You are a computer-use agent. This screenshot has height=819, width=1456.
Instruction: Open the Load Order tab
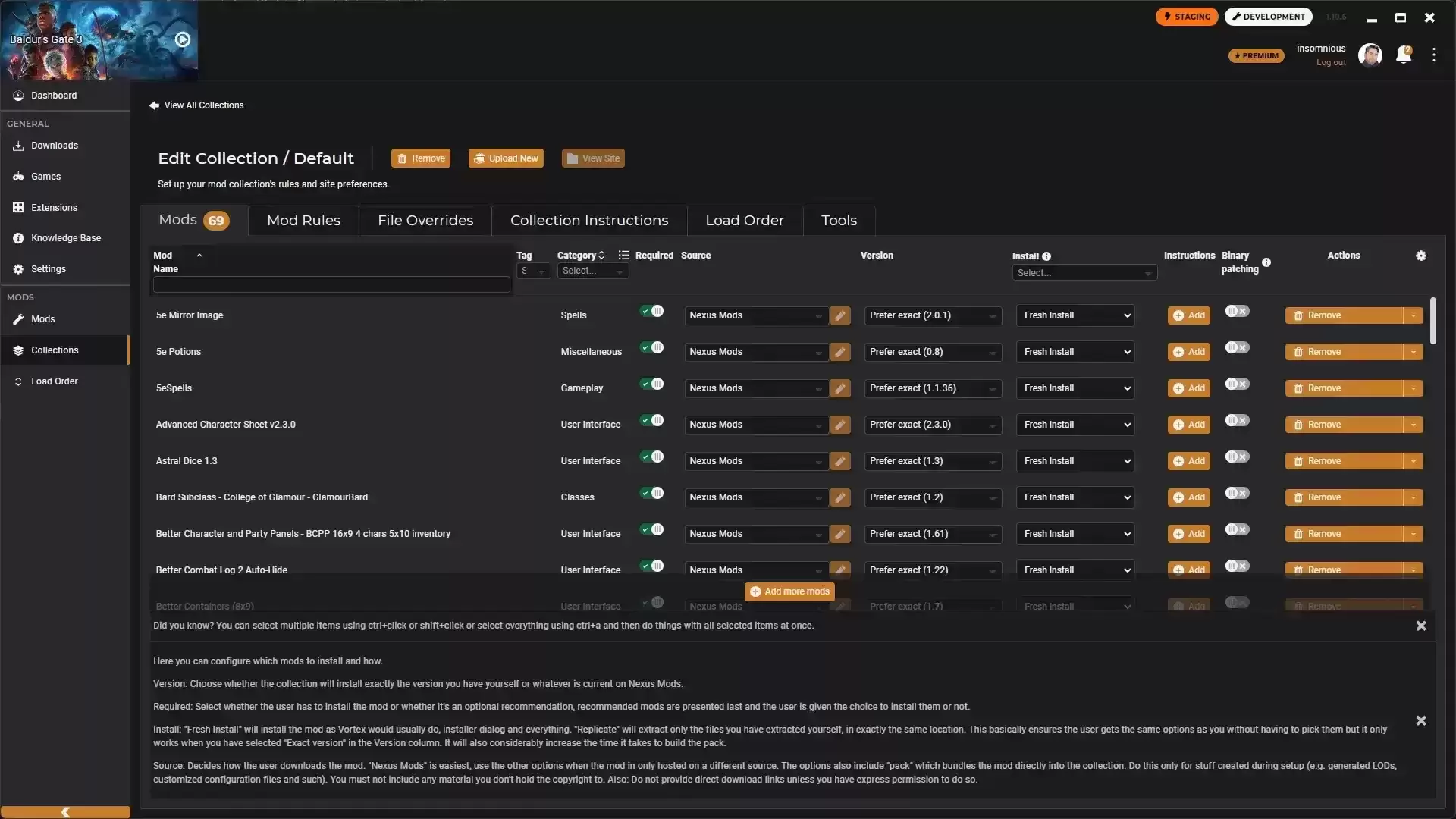(744, 221)
